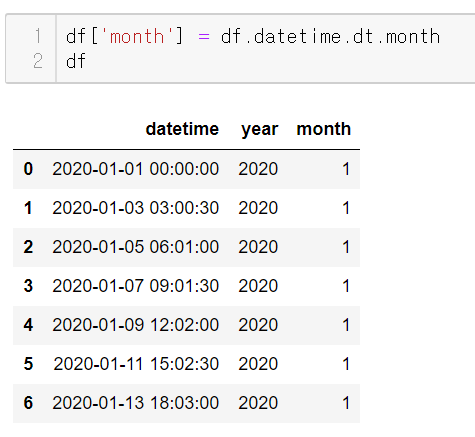Screen dimensions: 475x437
Task: Click month value 1 in row 0
Action: [x=346, y=169]
